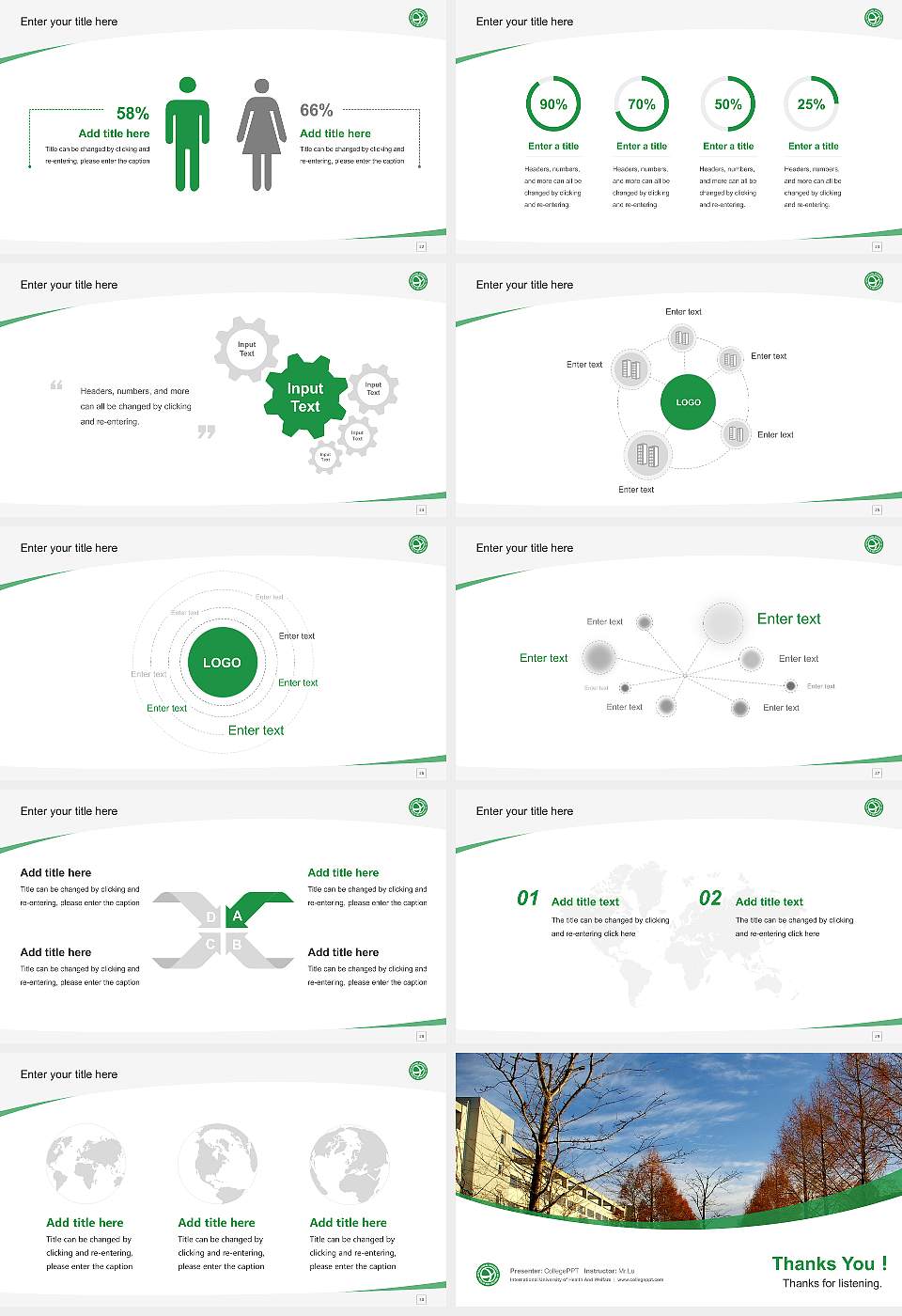Click the 90% progress ring
This screenshot has width=902, height=1316.
coord(553,104)
